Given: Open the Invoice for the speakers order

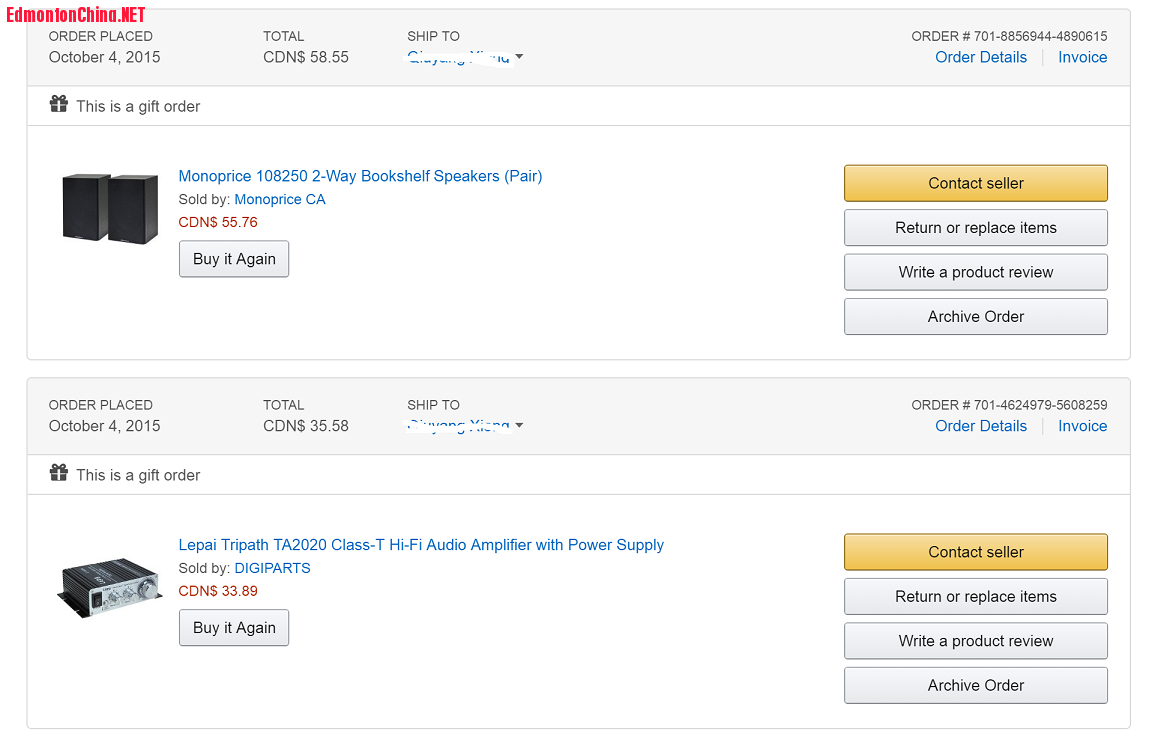Looking at the screenshot, I should pos(1083,57).
